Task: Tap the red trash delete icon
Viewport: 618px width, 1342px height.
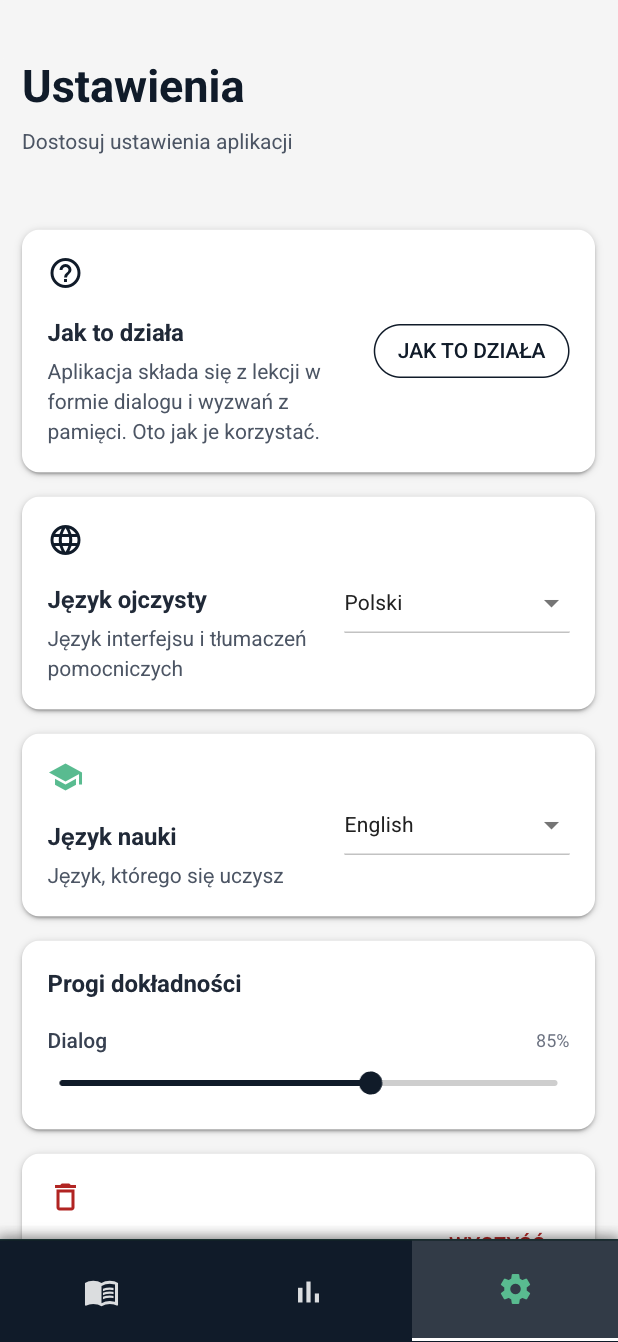Action: pyautogui.click(x=65, y=1196)
